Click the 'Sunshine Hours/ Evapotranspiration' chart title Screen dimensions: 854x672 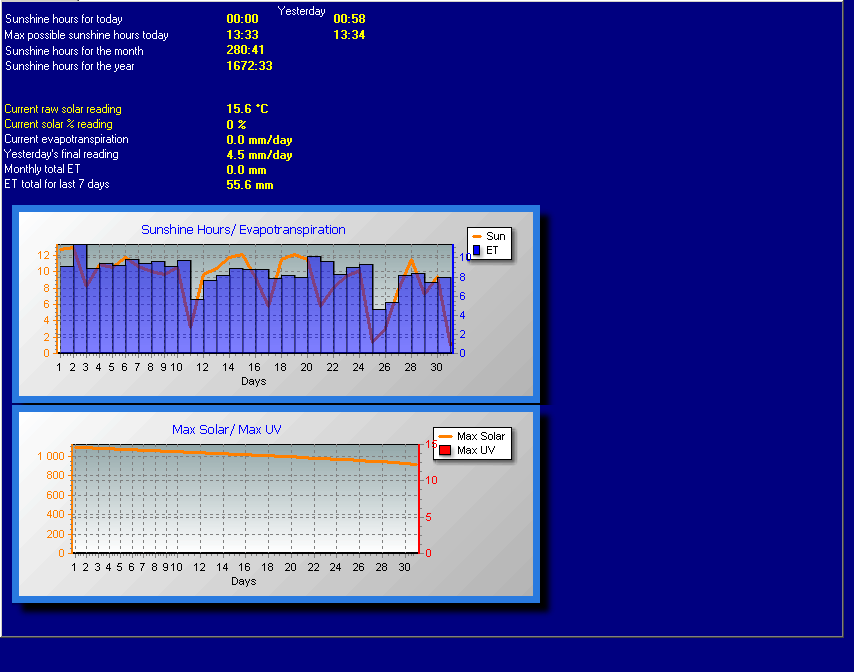pos(243,230)
